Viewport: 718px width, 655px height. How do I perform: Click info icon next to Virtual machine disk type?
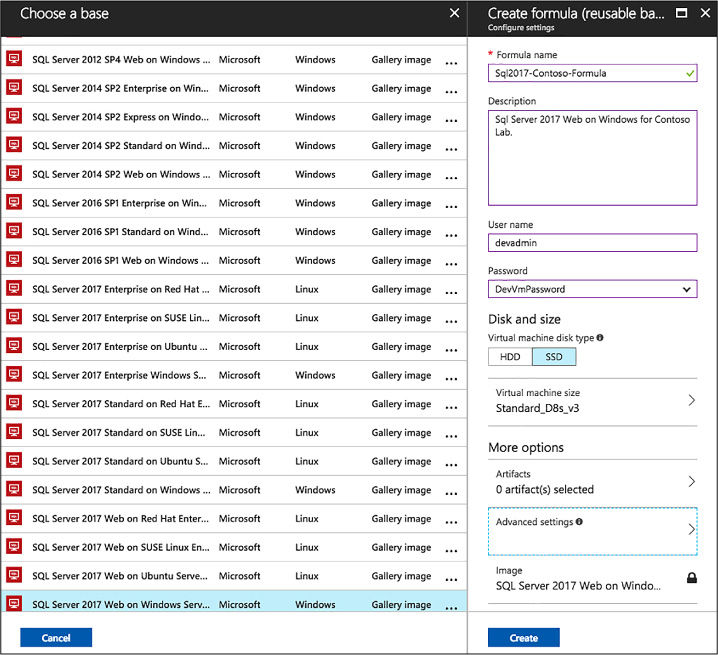pyautogui.click(x=600, y=338)
